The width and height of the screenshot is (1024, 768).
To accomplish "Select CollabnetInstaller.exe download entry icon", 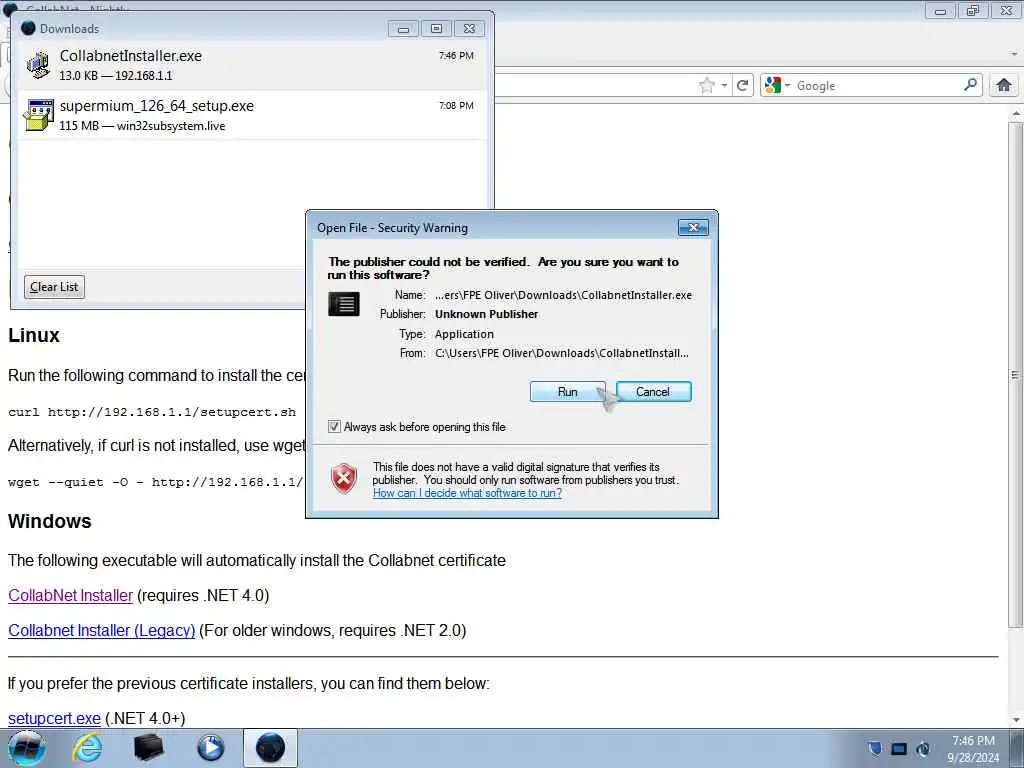I will (39, 65).
